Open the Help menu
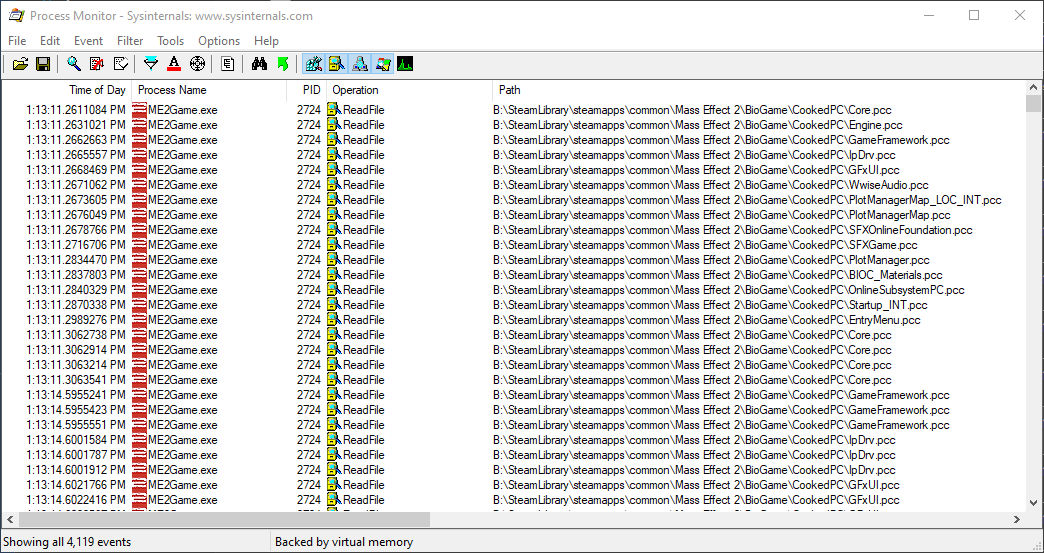The height and width of the screenshot is (553, 1044). click(266, 41)
